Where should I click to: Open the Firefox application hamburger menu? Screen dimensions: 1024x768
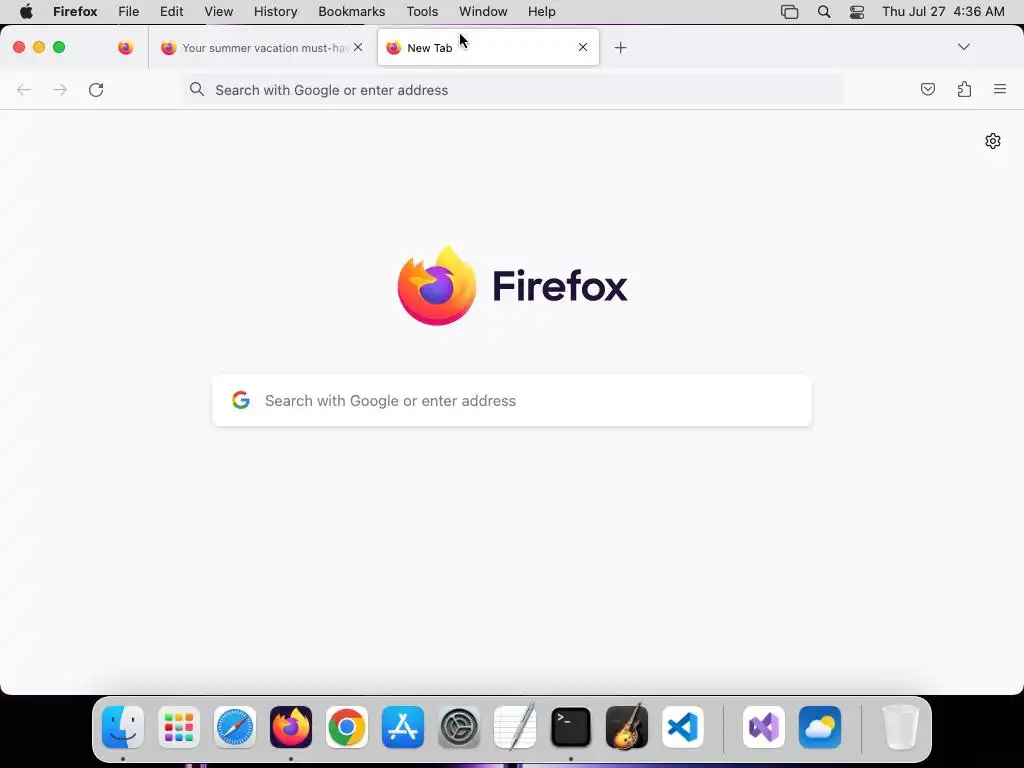point(1000,89)
